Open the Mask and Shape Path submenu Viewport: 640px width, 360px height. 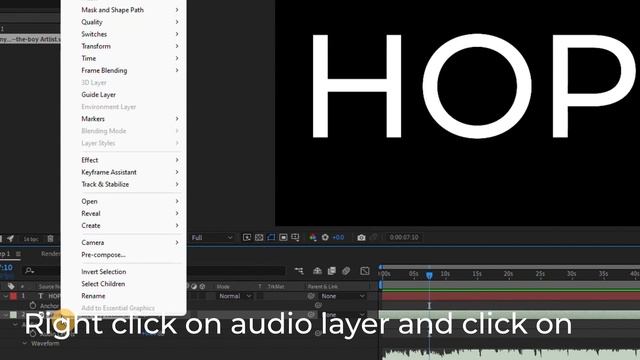tap(124, 10)
